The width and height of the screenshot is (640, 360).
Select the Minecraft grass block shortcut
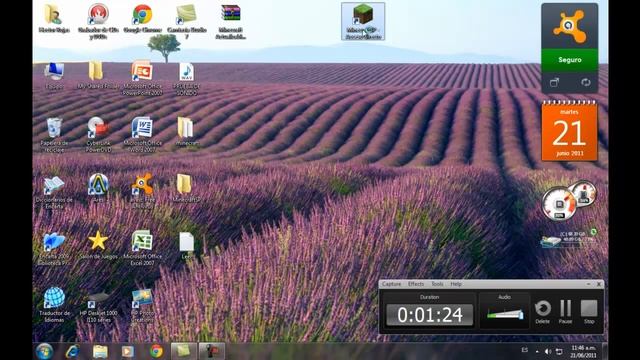tap(363, 21)
